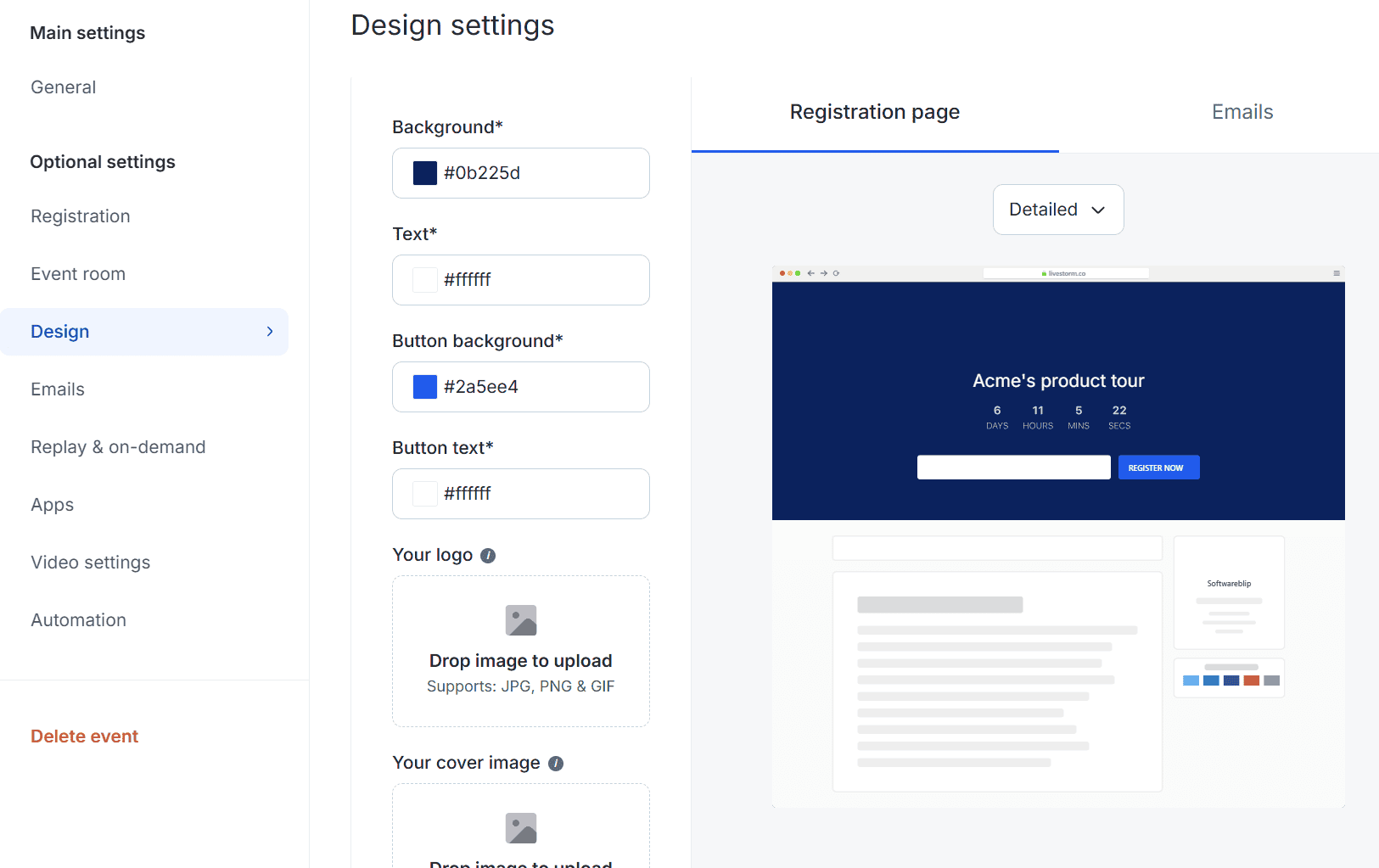Select the Design sidebar item
Viewport: 1379px width, 868px height.
(x=144, y=332)
